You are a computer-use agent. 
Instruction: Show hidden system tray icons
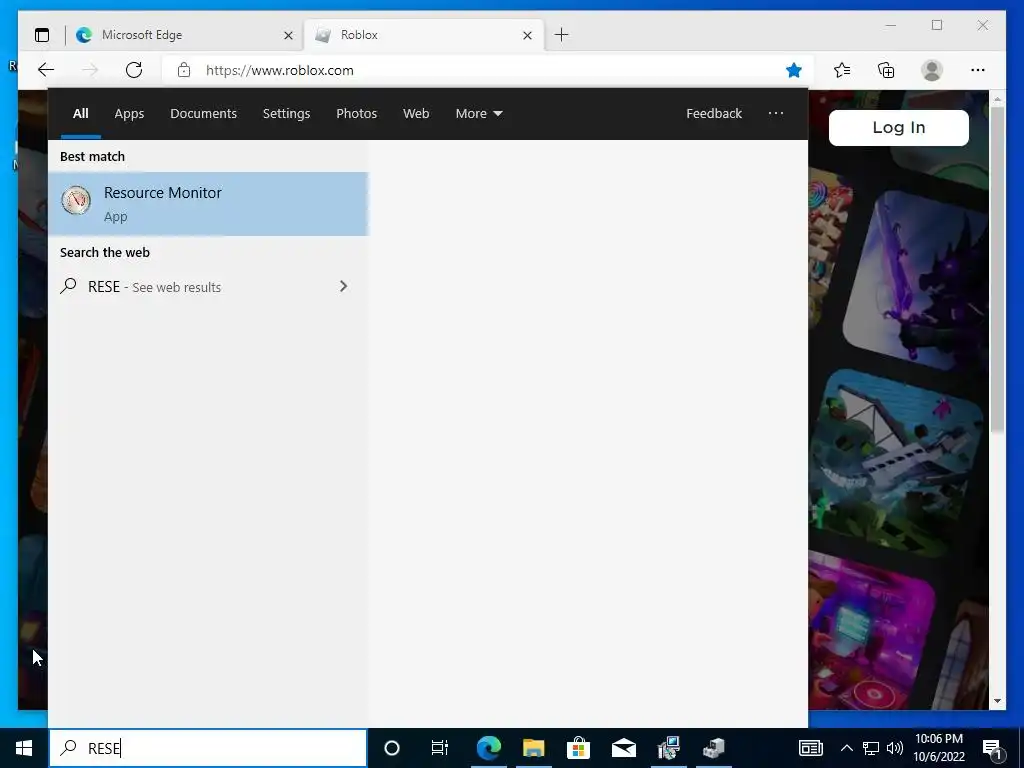[x=846, y=748]
